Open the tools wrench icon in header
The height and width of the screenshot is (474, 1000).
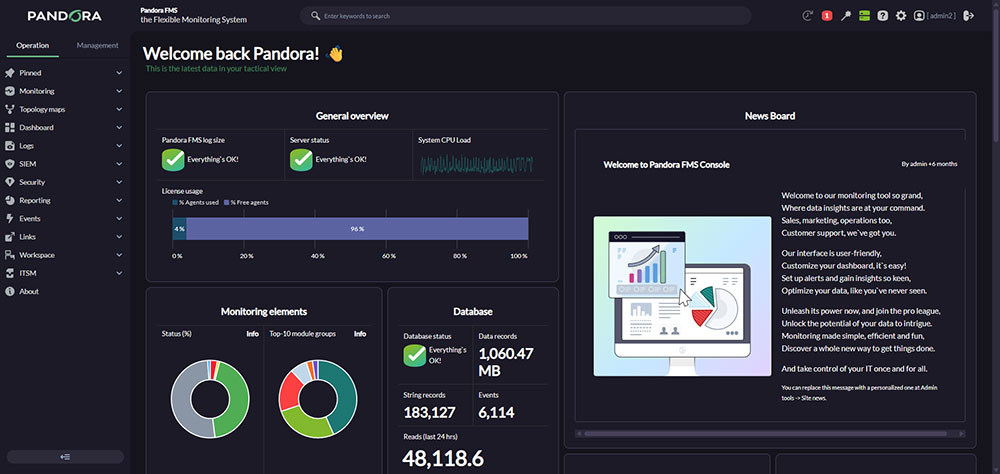point(846,16)
